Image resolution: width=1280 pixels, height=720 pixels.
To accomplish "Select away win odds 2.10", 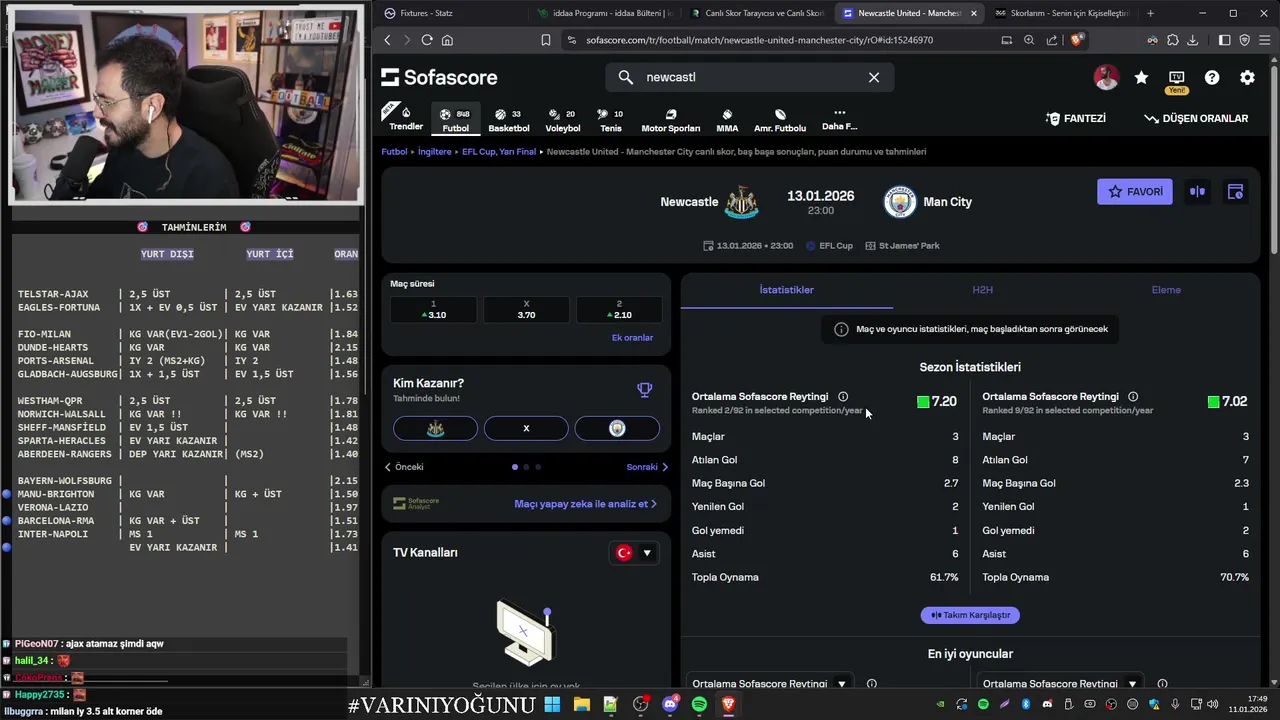I will click(x=619, y=310).
